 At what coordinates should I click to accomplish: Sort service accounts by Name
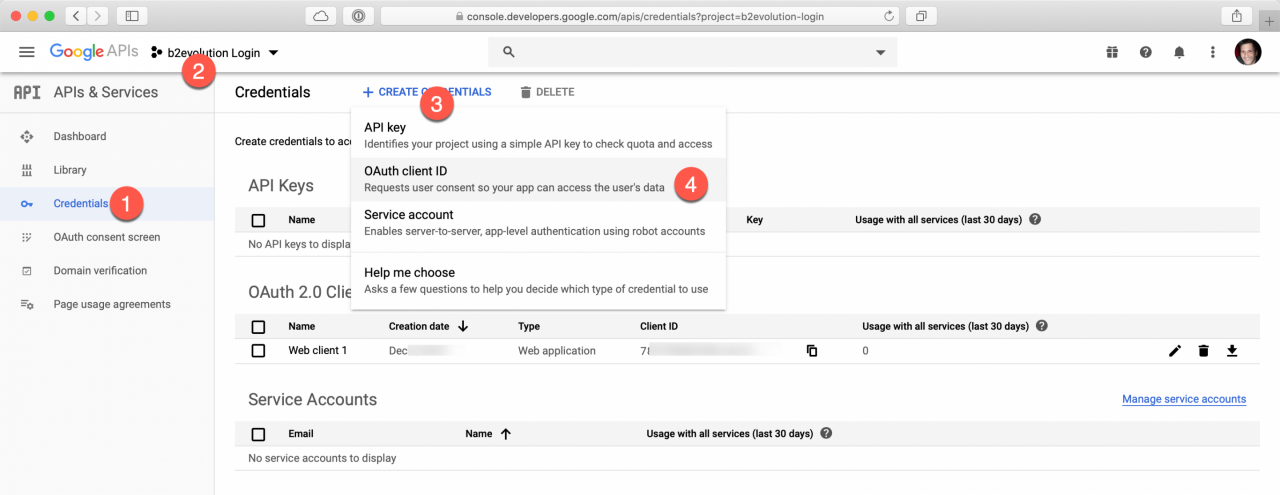[x=488, y=434]
